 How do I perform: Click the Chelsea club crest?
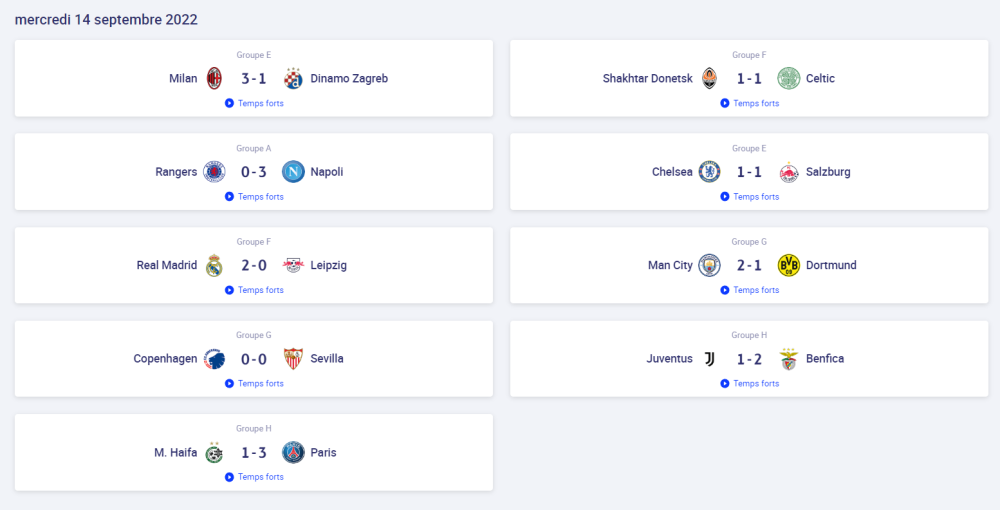point(709,171)
